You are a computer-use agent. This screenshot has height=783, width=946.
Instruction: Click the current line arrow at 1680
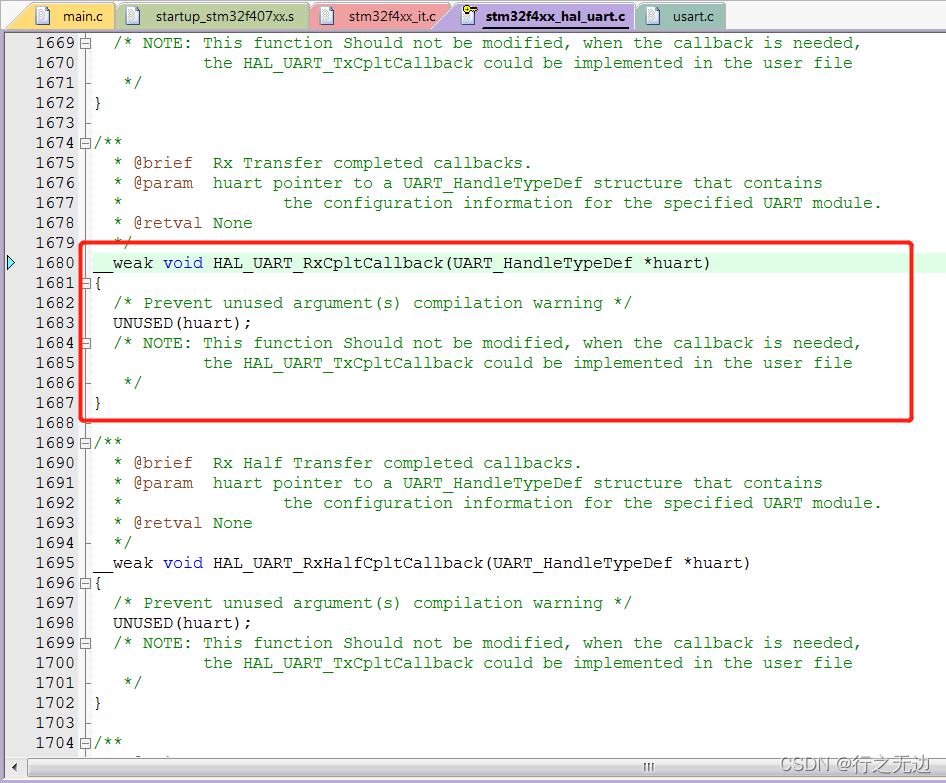tap(11, 263)
